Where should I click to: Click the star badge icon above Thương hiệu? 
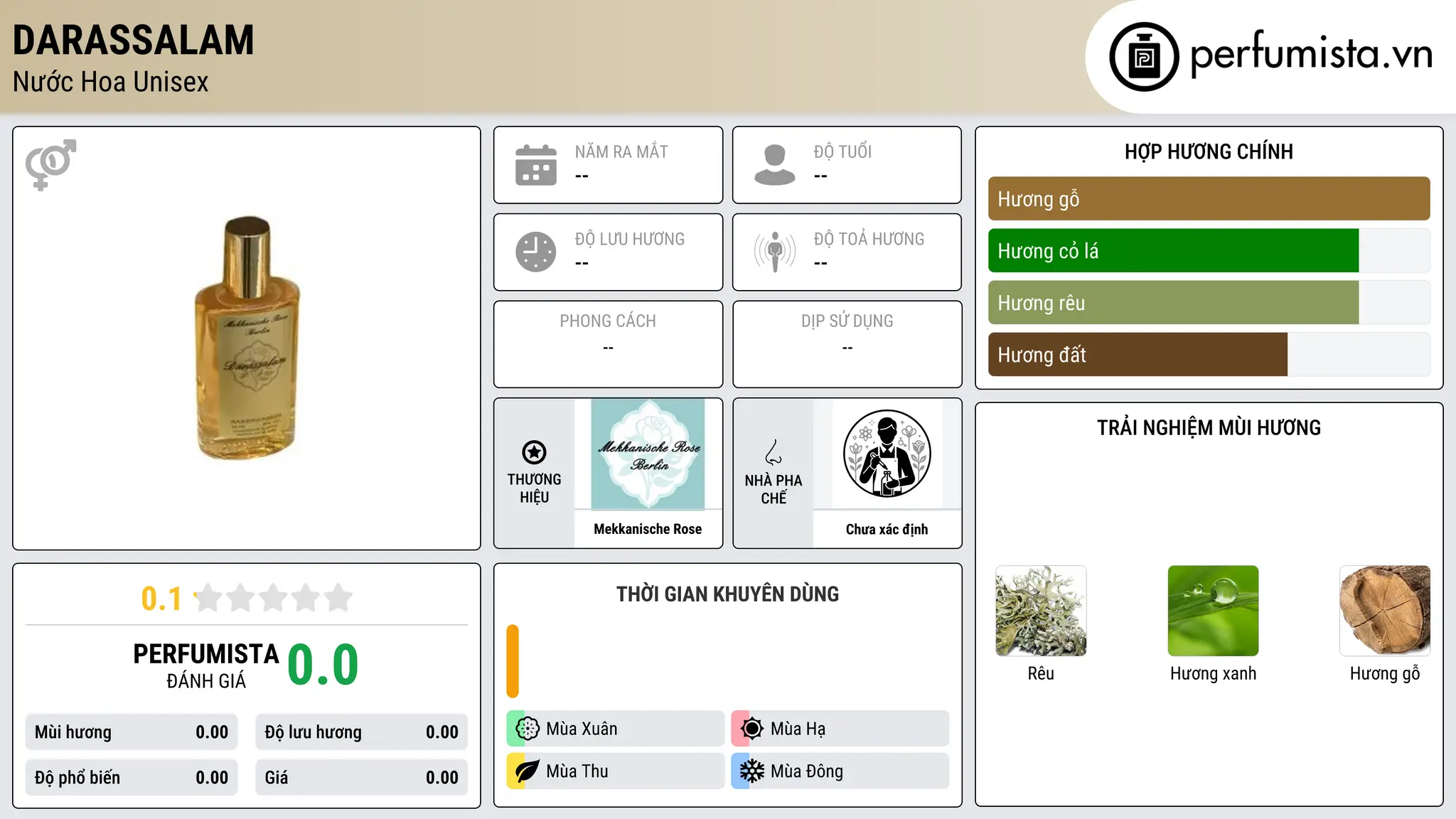point(534,452)
